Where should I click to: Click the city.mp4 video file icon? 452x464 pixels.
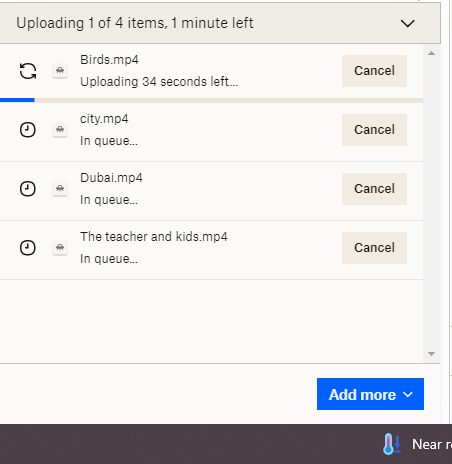[x=60, y=130]
